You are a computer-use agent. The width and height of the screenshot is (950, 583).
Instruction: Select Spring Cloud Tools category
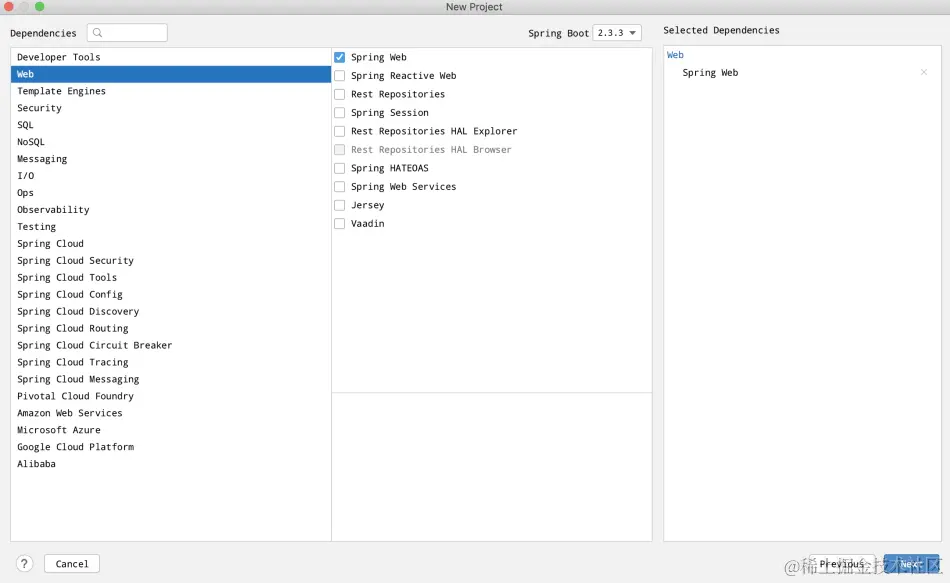171,278
